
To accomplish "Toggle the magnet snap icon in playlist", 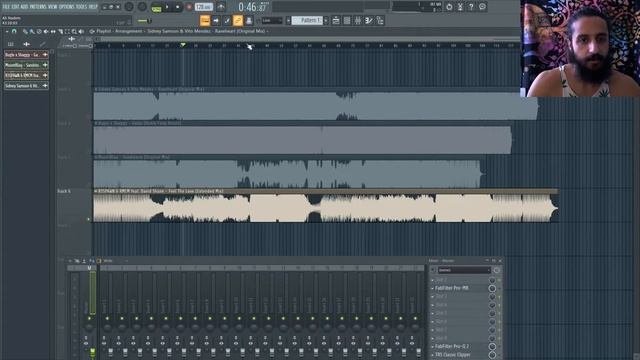I will (14, 31).
